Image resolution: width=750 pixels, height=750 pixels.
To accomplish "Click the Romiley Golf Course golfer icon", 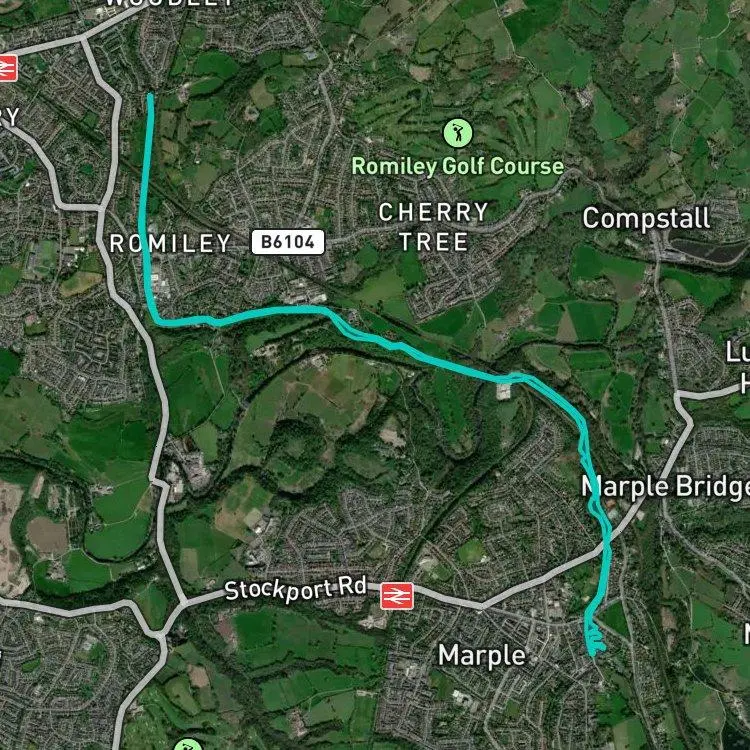I will tap(458, 133).
